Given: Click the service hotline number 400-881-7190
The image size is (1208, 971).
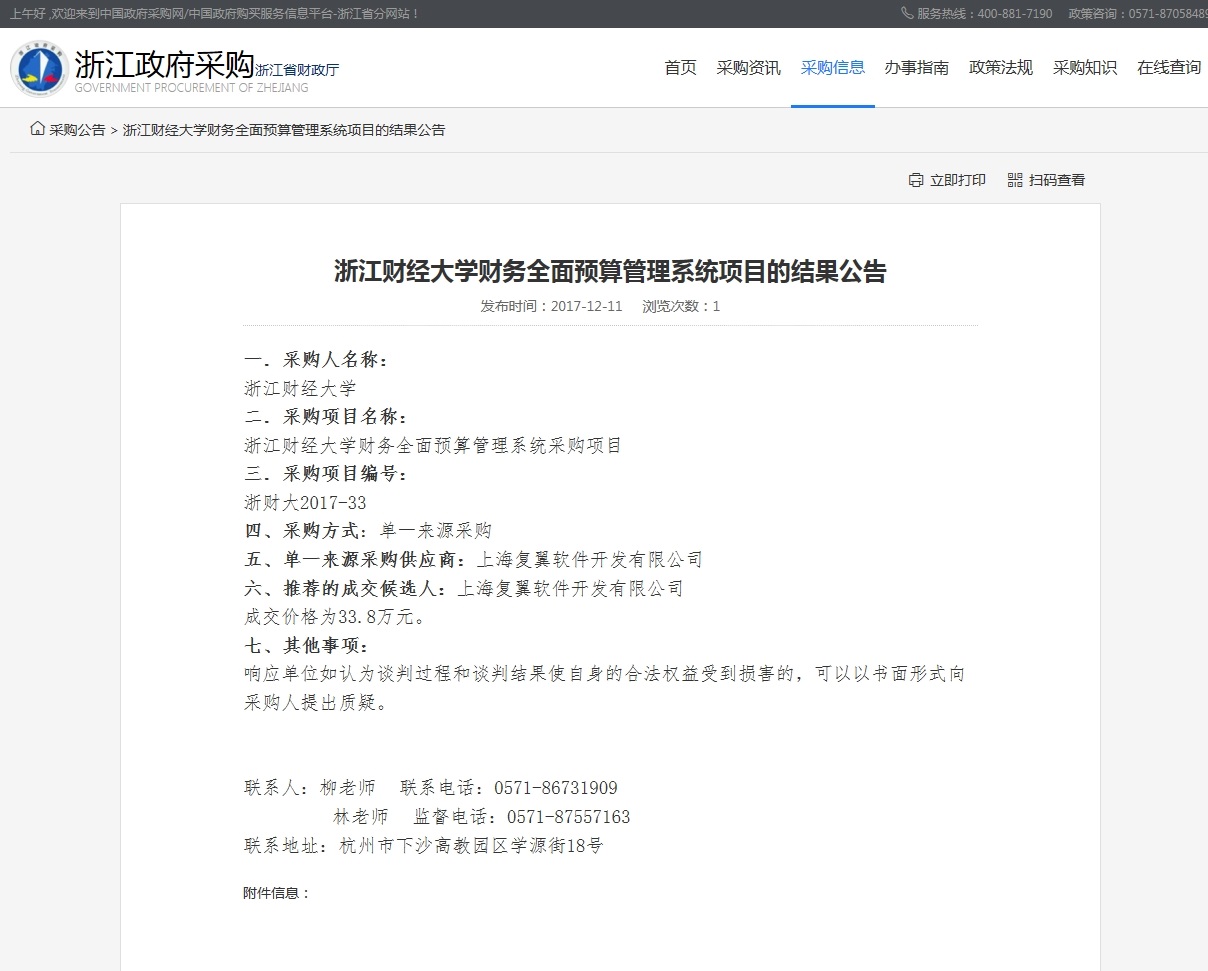Looking at the screenshot, I should 1014,13.
